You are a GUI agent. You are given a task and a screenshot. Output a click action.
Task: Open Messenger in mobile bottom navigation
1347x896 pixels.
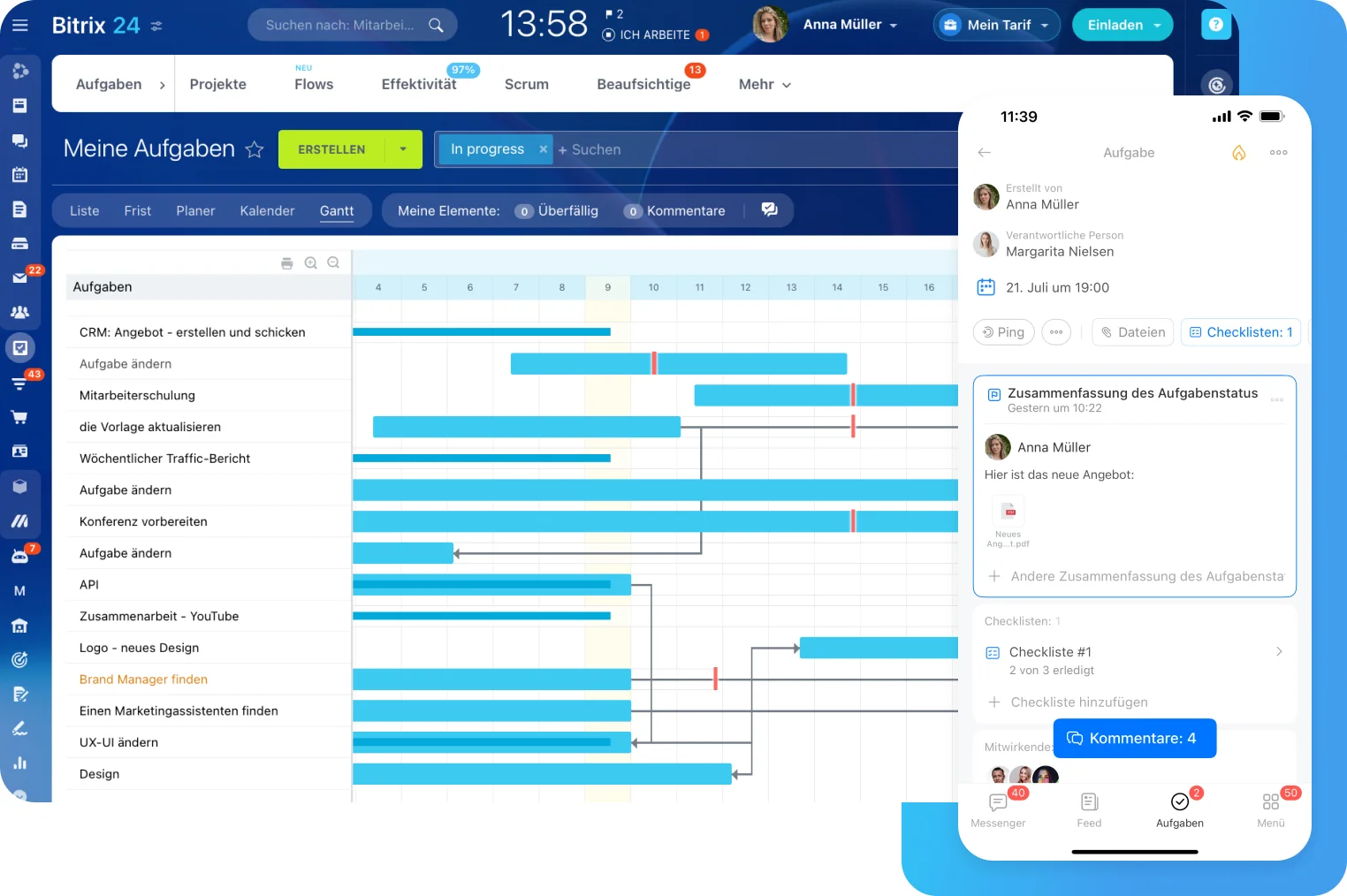998,809
